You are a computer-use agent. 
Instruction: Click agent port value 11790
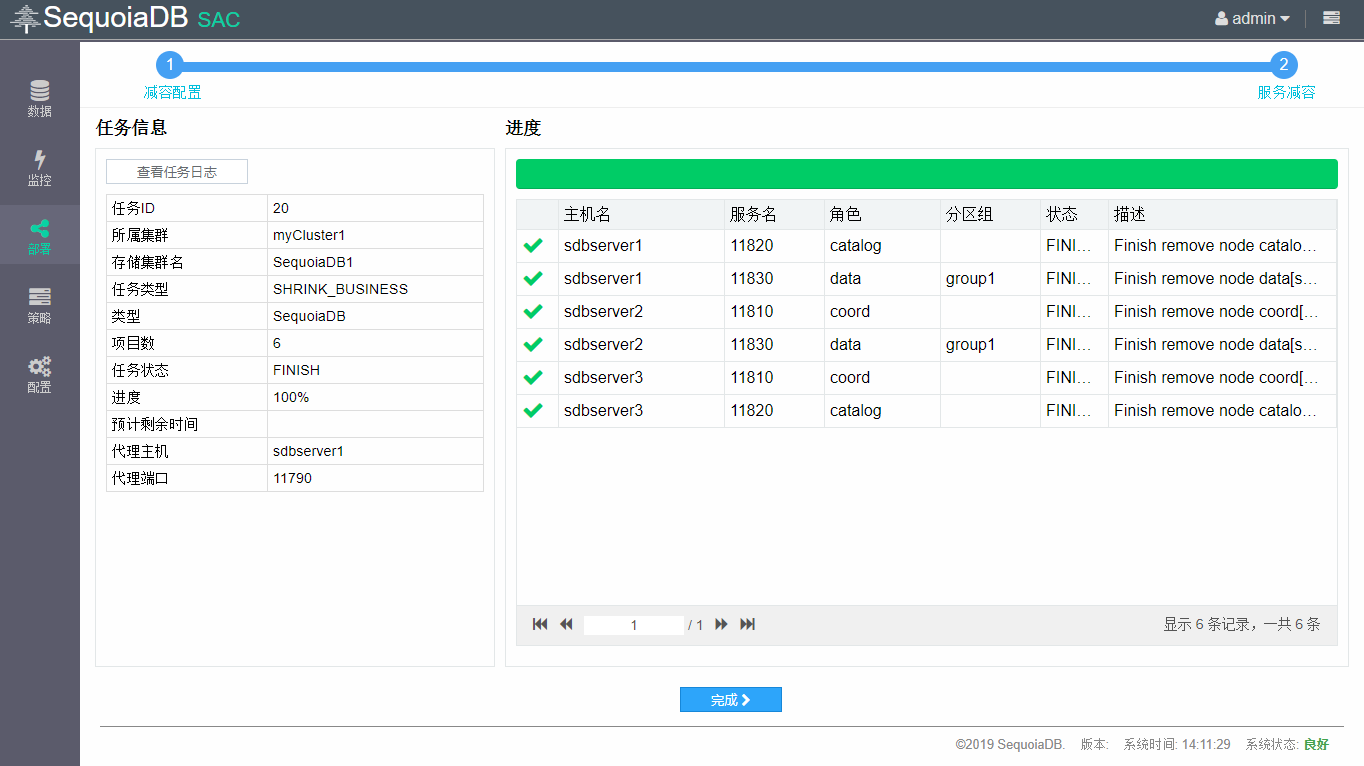pyautogui.click(x=292, y=478)
